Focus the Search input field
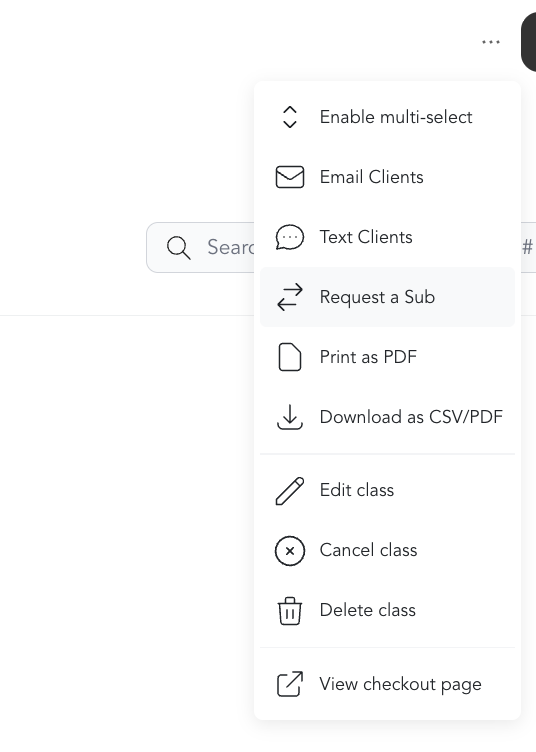This screenshot has height=752, width=536. [200, 247]
